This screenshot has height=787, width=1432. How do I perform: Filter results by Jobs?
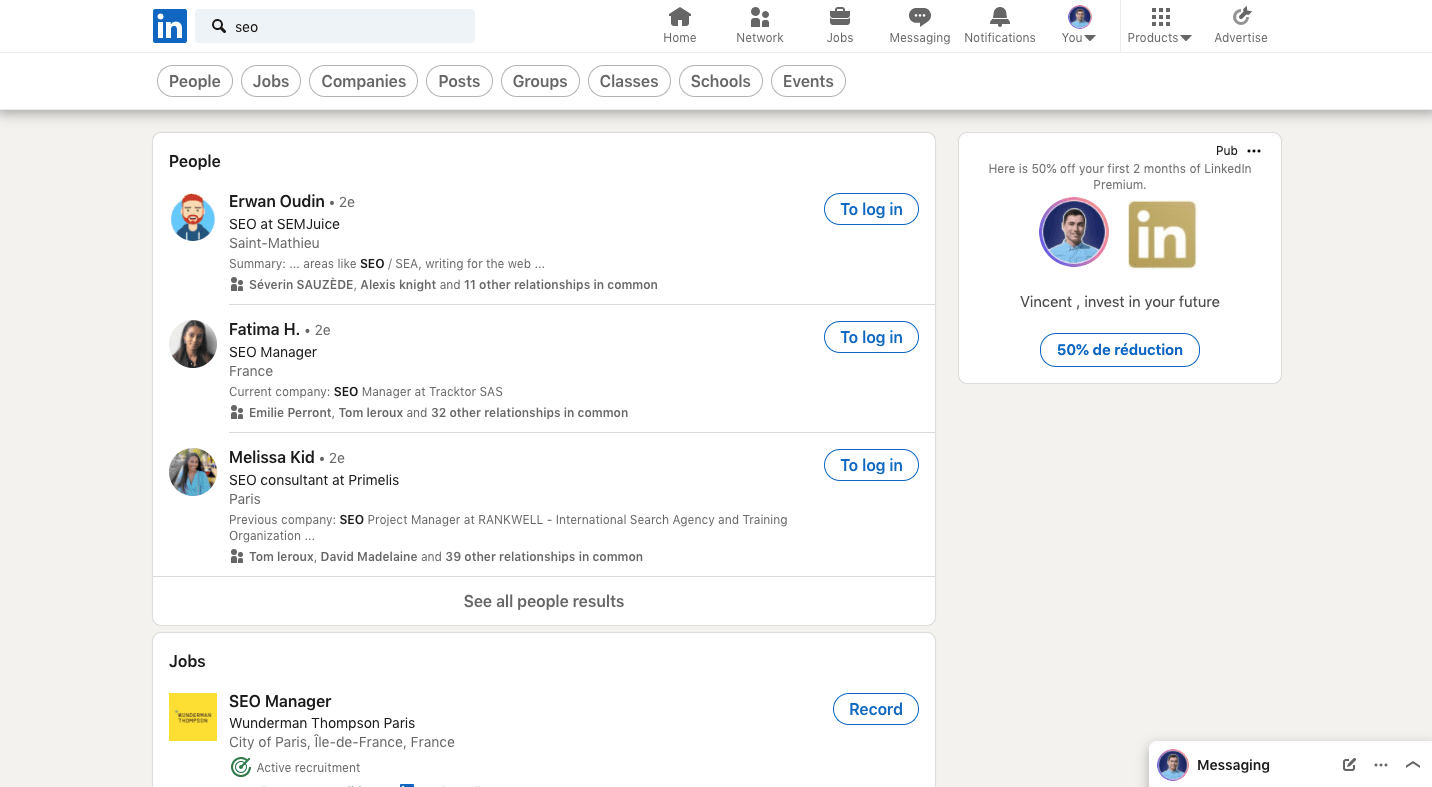point(271,82)
